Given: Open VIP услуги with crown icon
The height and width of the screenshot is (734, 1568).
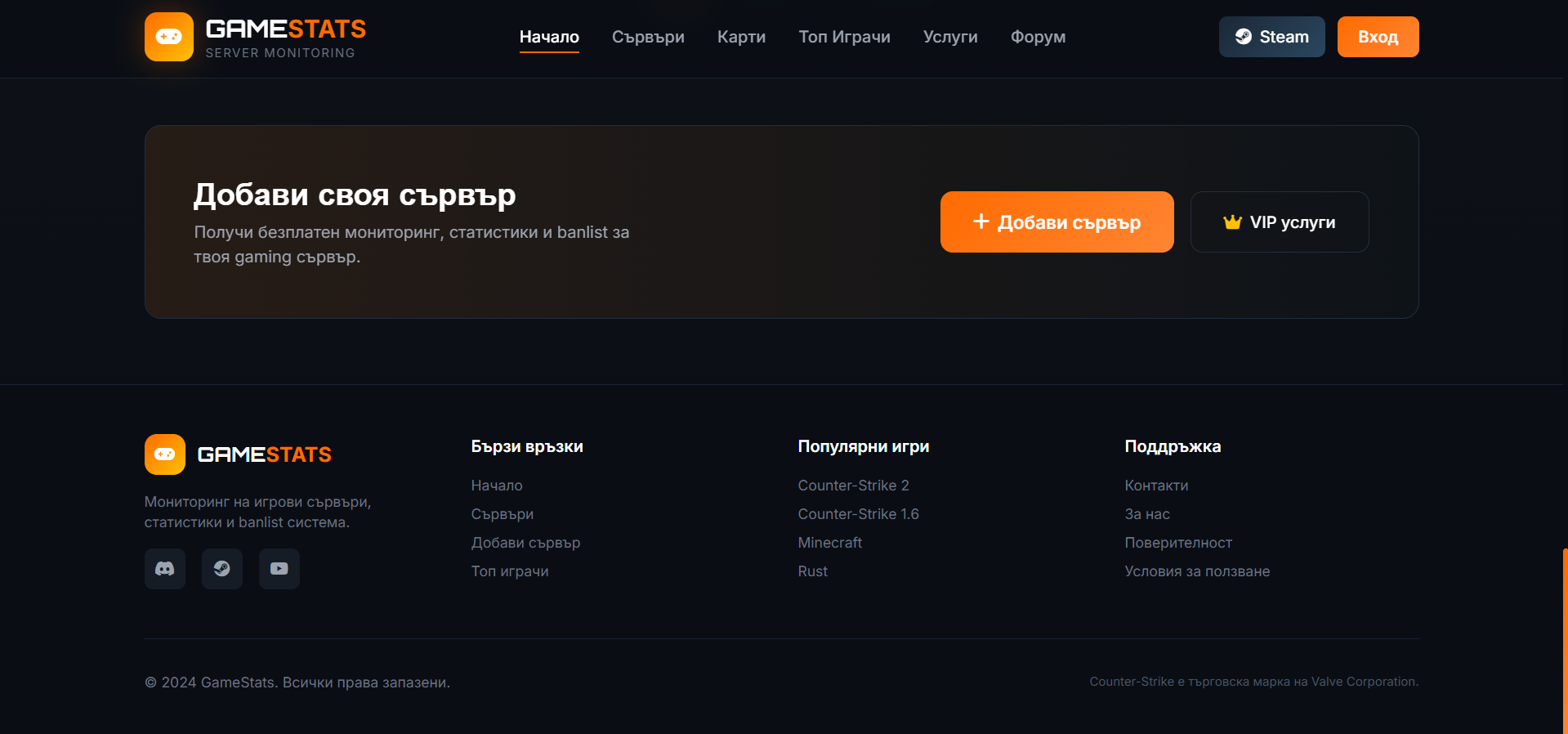Looking at the screenshot, I should (x=1279, y=222).
